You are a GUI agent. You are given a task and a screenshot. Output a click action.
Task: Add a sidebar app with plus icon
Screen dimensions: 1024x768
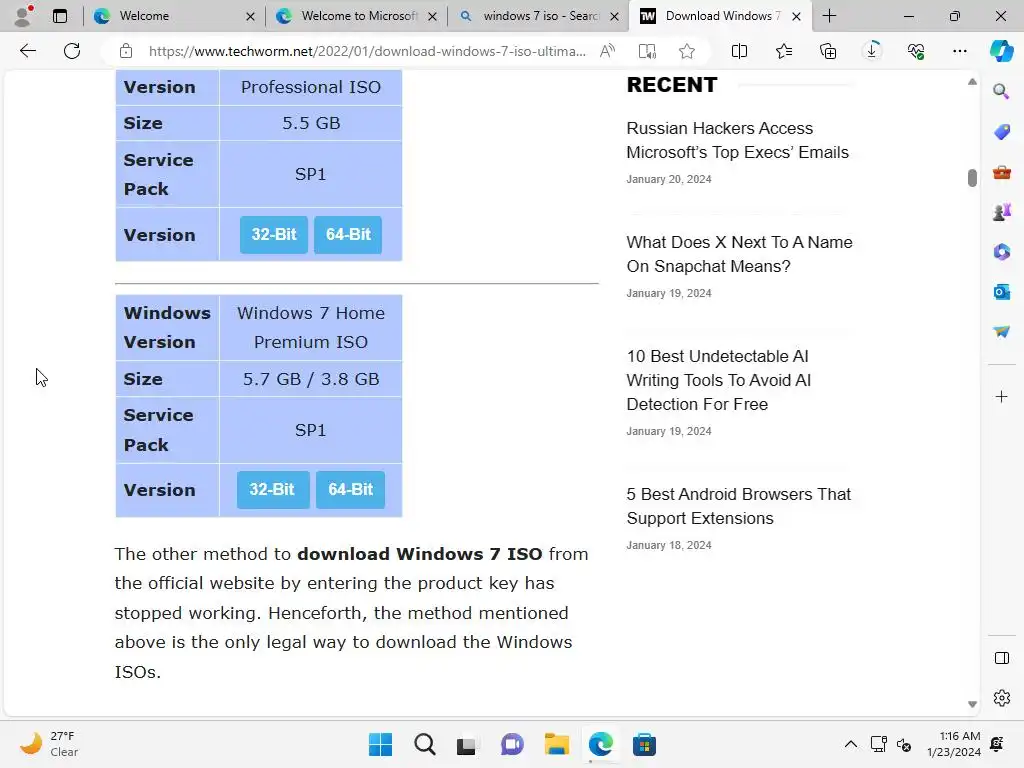click(1001, 396)
